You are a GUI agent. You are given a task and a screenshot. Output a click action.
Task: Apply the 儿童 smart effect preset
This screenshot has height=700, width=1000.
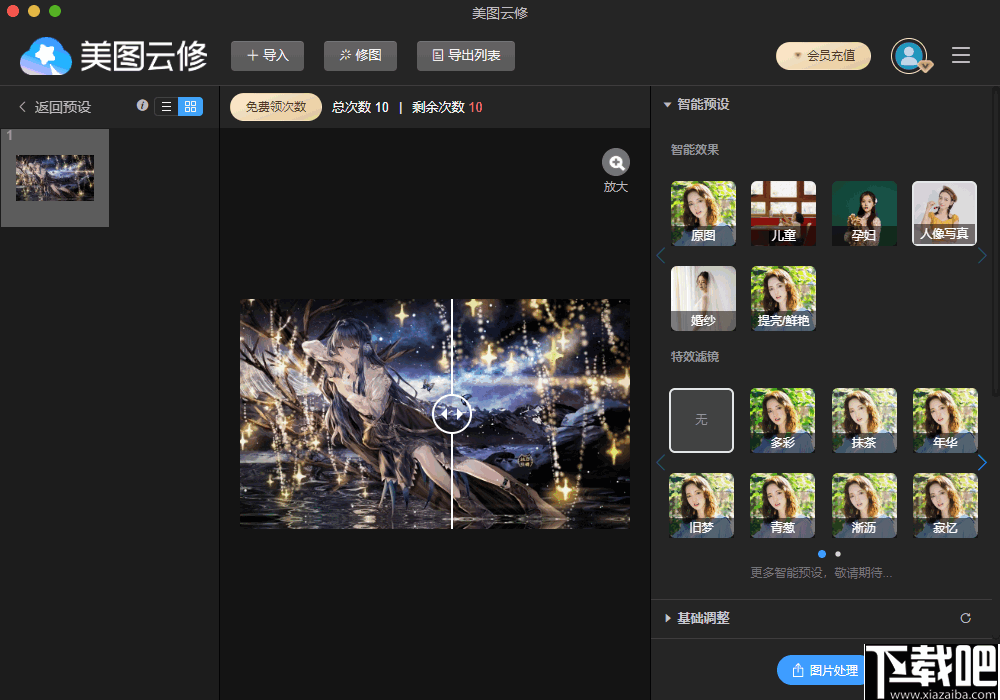tap(783, 214)
